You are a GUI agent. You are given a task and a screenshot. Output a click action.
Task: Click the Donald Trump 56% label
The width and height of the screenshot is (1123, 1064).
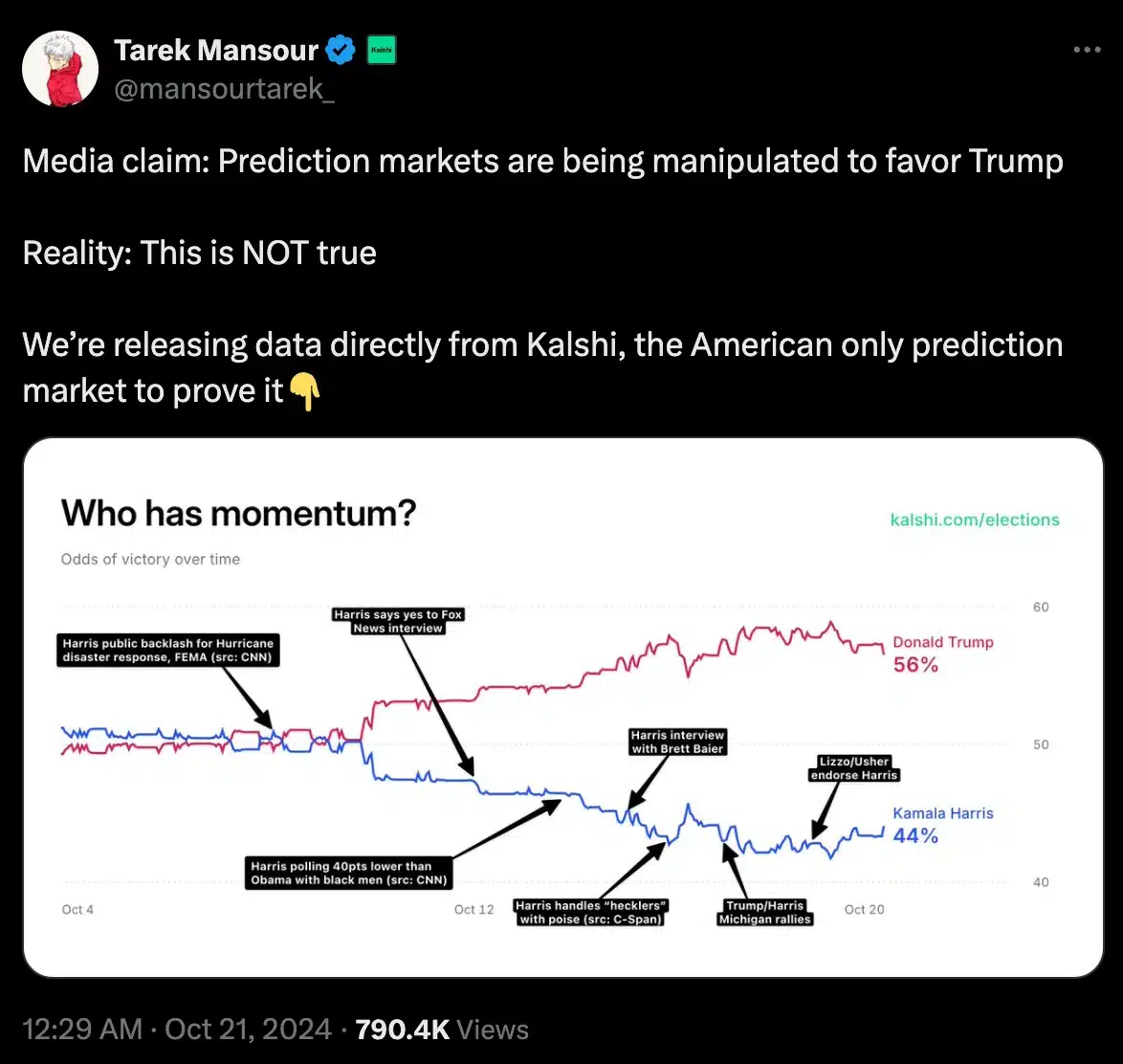pyautogui.click(x=942, y=654)
